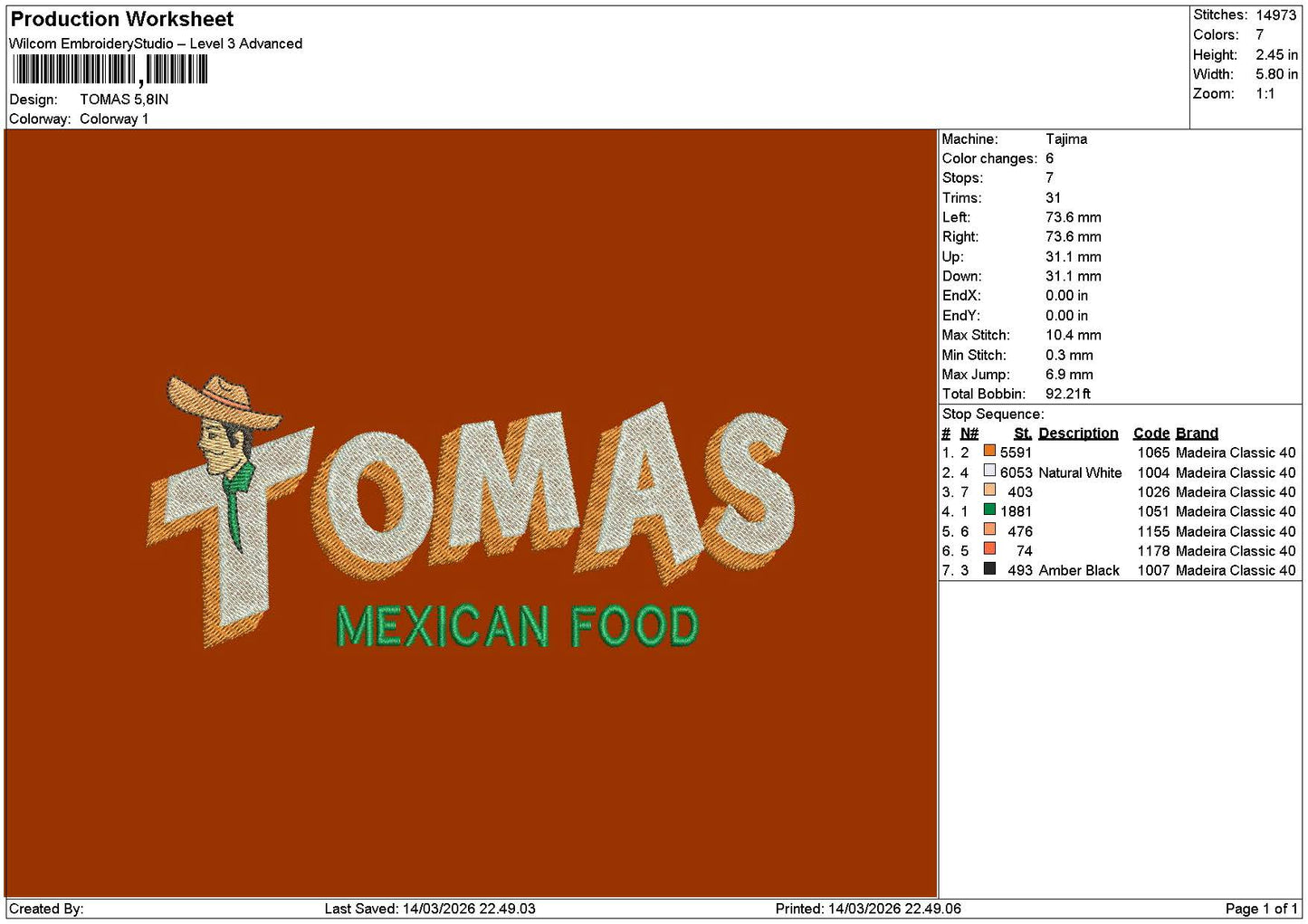Click the swatch for thread 1155

coord(989,530)
